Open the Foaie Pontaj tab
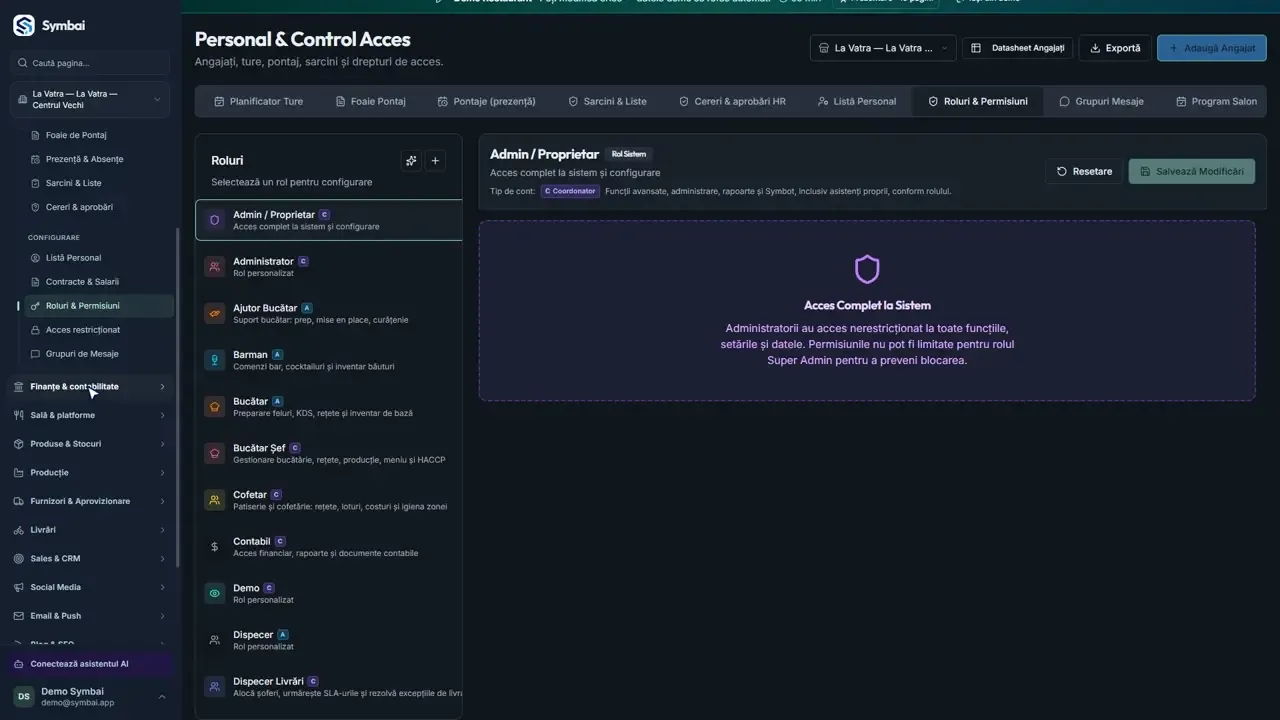This screenshot has height=720, width=1280. (x=371, y=101)
